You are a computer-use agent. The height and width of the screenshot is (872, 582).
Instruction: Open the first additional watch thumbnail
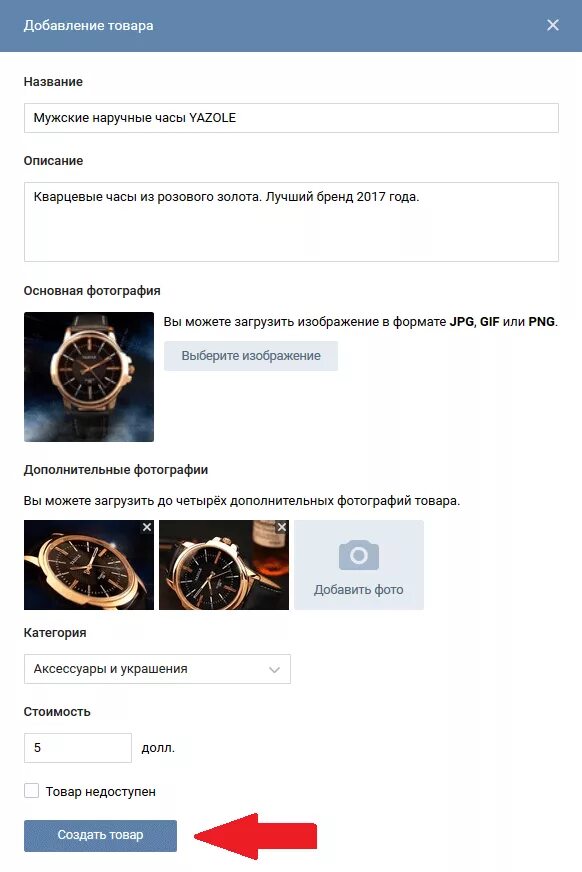point(89,565)
